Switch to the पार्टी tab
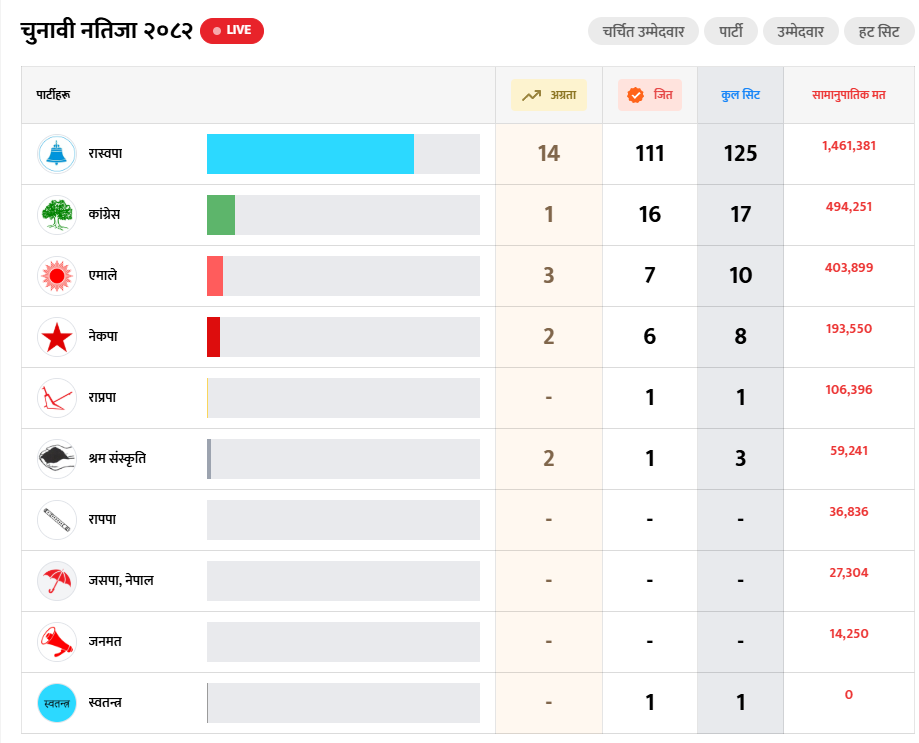 [x=730, y=31]
